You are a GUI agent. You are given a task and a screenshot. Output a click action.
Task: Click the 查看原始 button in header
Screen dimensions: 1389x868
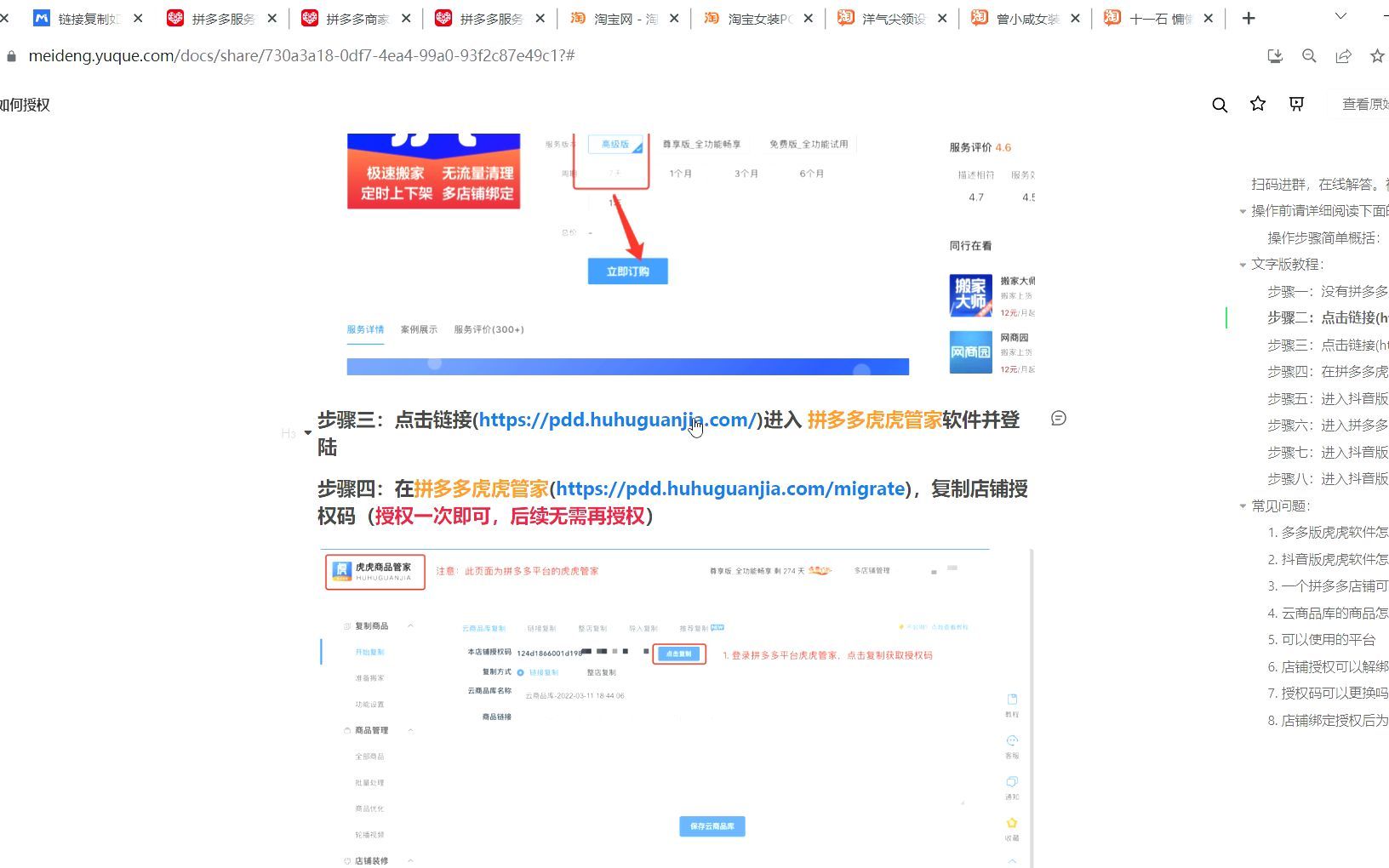(1364, 104)
